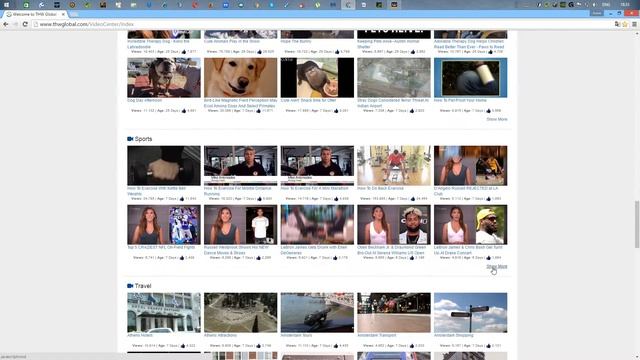Open the Top 5 CRAZIEST NFL On-Field Fights link

[x=161, y=247]
